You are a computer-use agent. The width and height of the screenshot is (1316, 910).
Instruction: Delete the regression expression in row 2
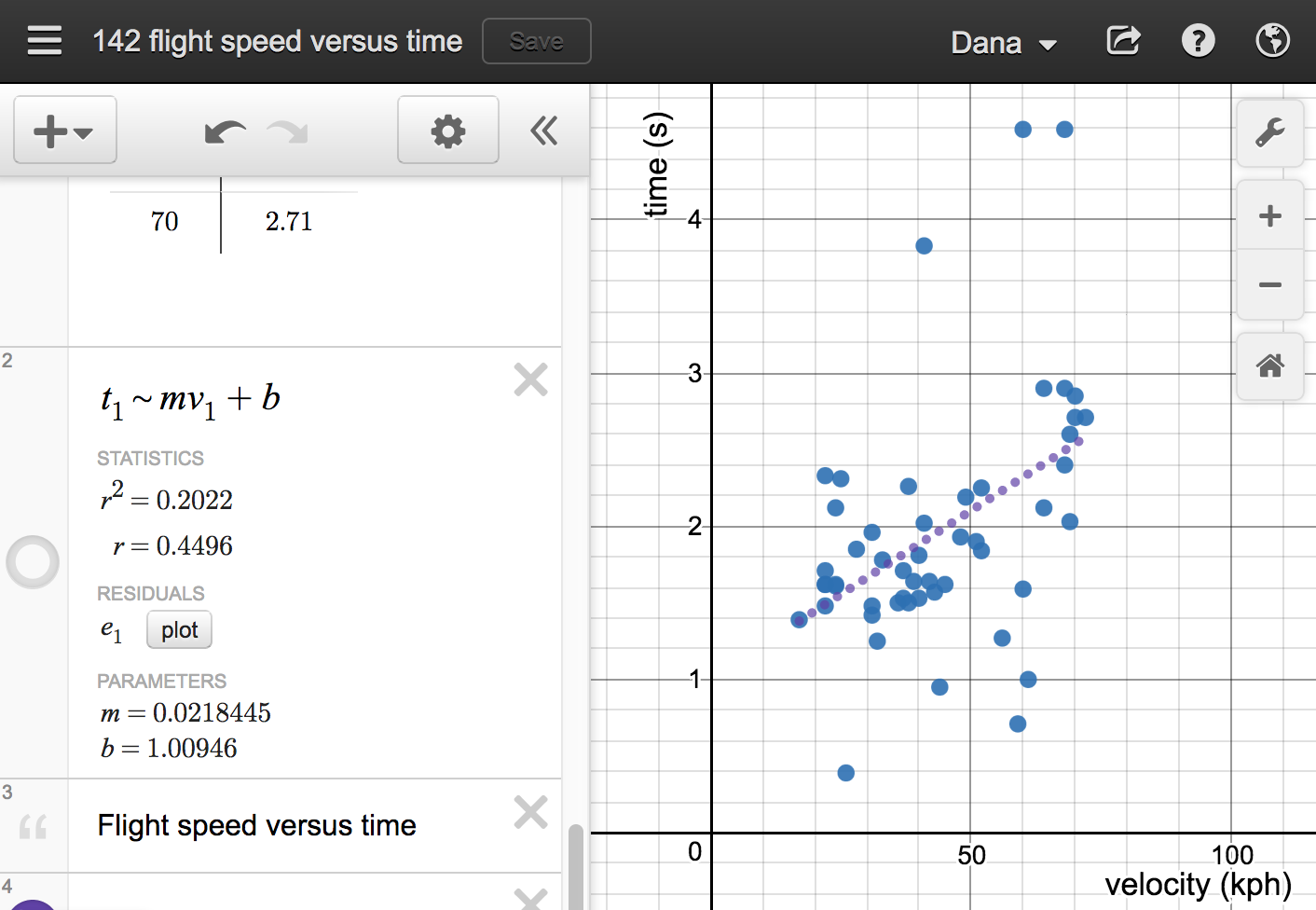(531, 379)
